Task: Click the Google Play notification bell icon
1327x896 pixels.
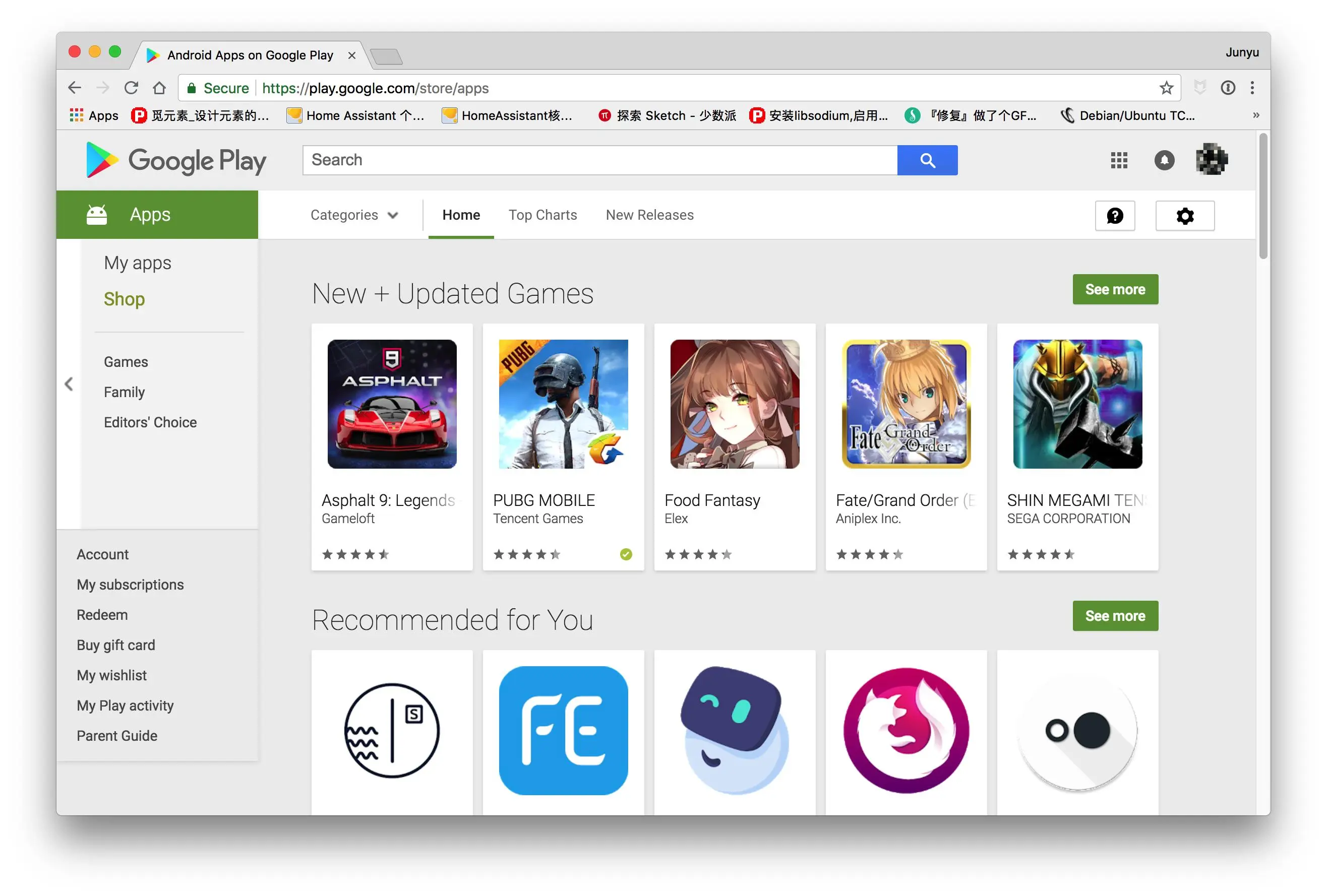Action: [x=1163, y=160]
